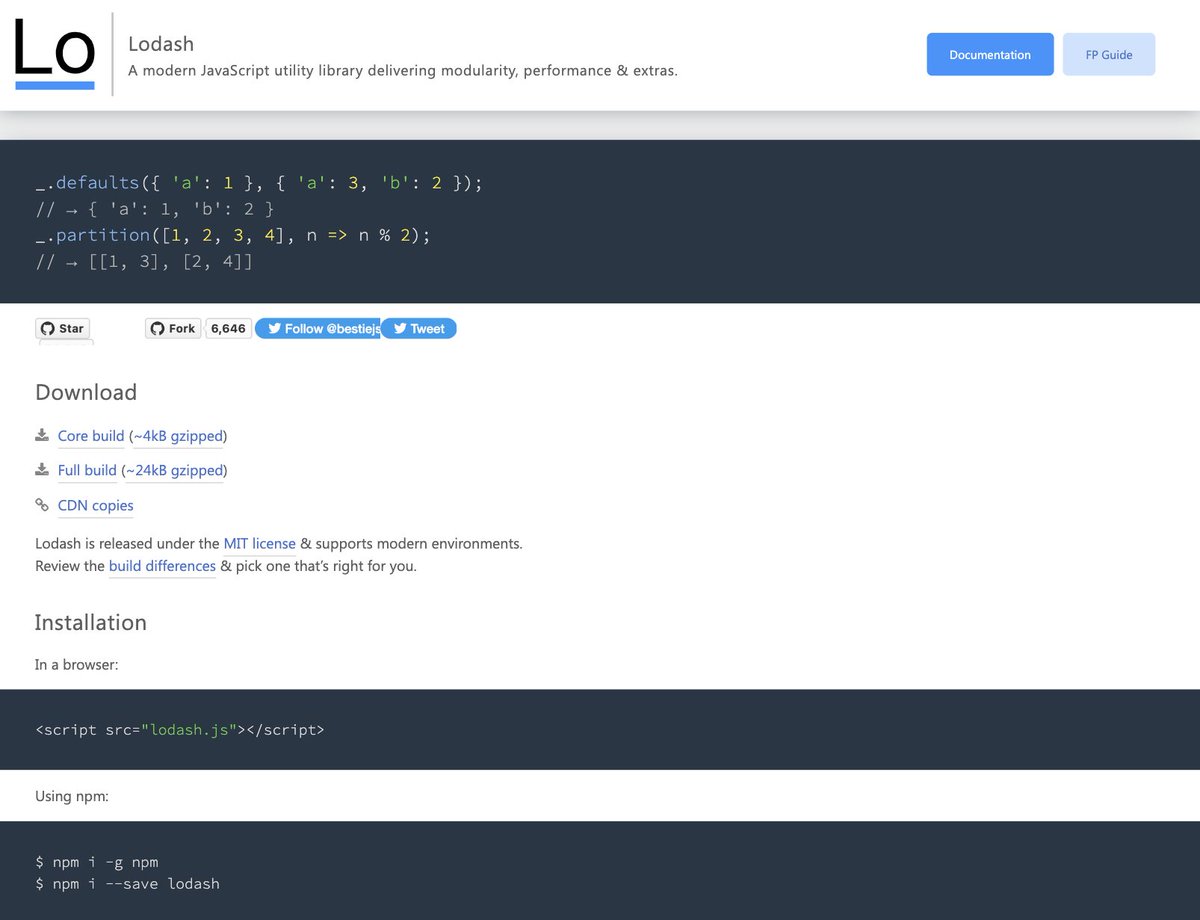Click the "// → { 'a': 1, 'b': 2 }" comment
1200x920 pixels.
[x=154, y=209]
